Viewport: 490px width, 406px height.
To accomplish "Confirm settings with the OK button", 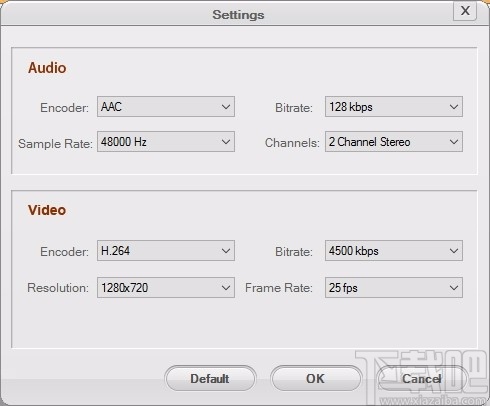I will (316, 379).
